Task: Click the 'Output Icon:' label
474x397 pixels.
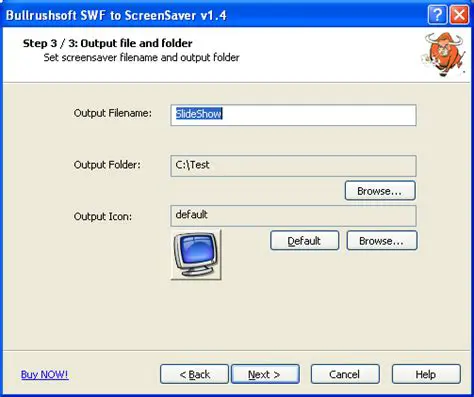Action: (103, 216)
